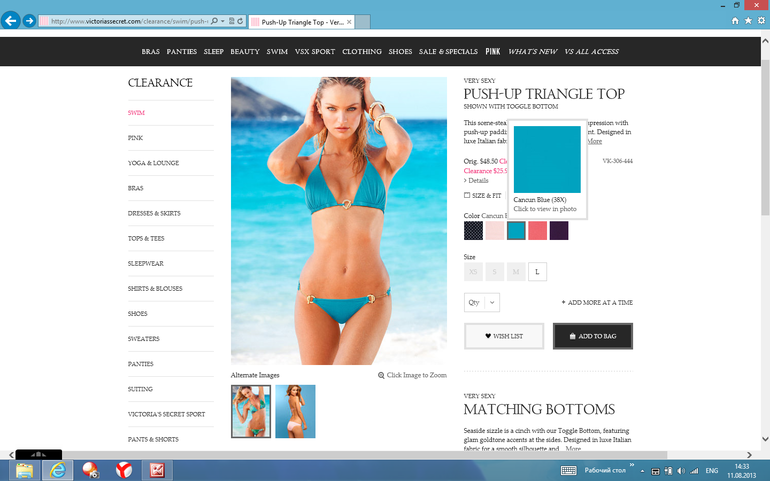Open the PANTIES navigation menu
This screenshot has width=770, height=481.
(x=182, y=52)
